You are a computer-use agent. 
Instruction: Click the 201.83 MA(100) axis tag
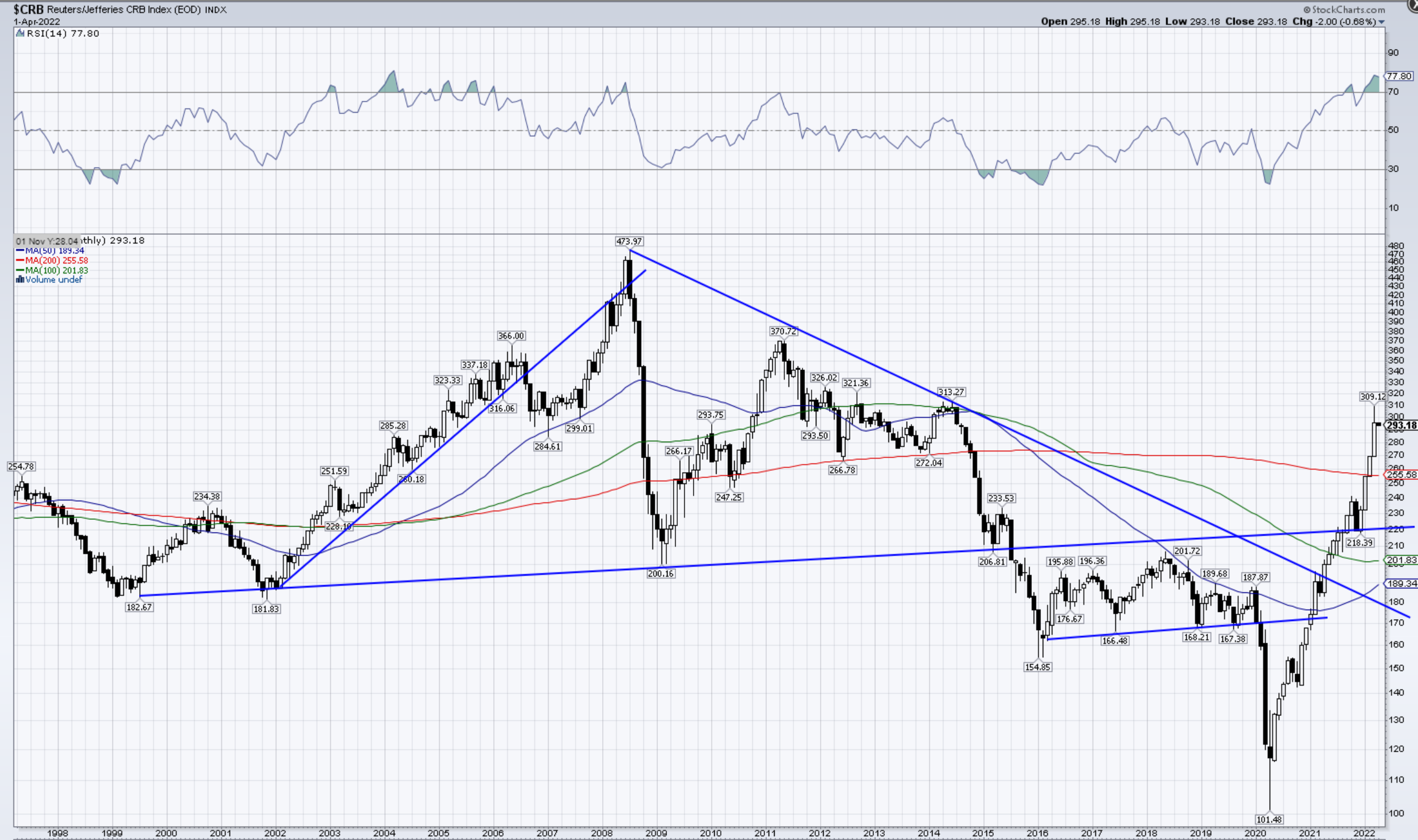(x=1401, y=560)
